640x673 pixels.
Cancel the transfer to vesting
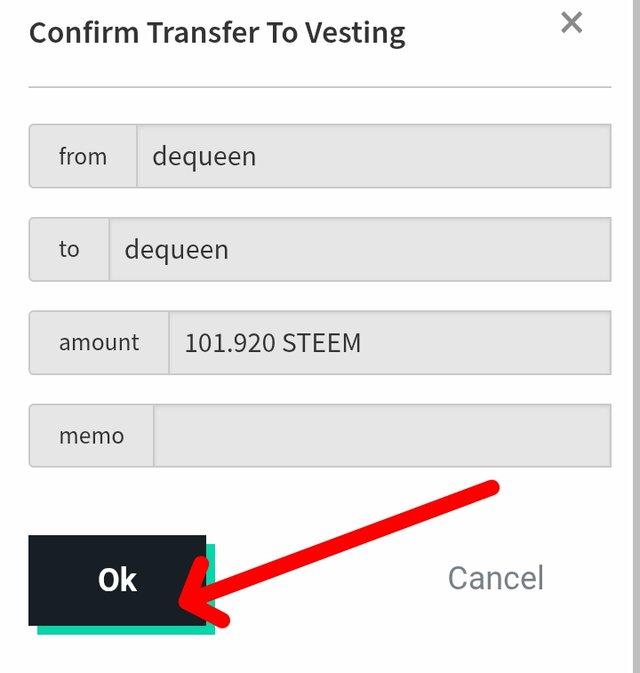[x=495, y=578]
